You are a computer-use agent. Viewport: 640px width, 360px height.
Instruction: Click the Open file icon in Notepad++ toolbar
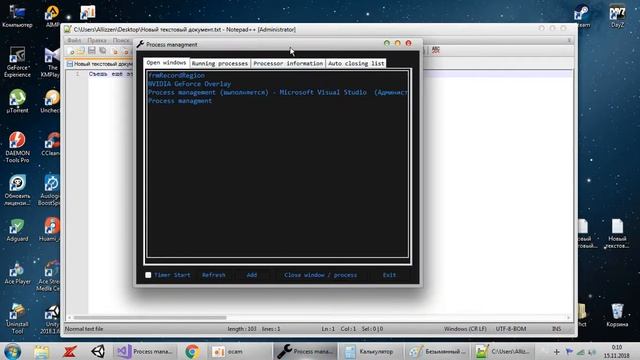tap(81, 51)
